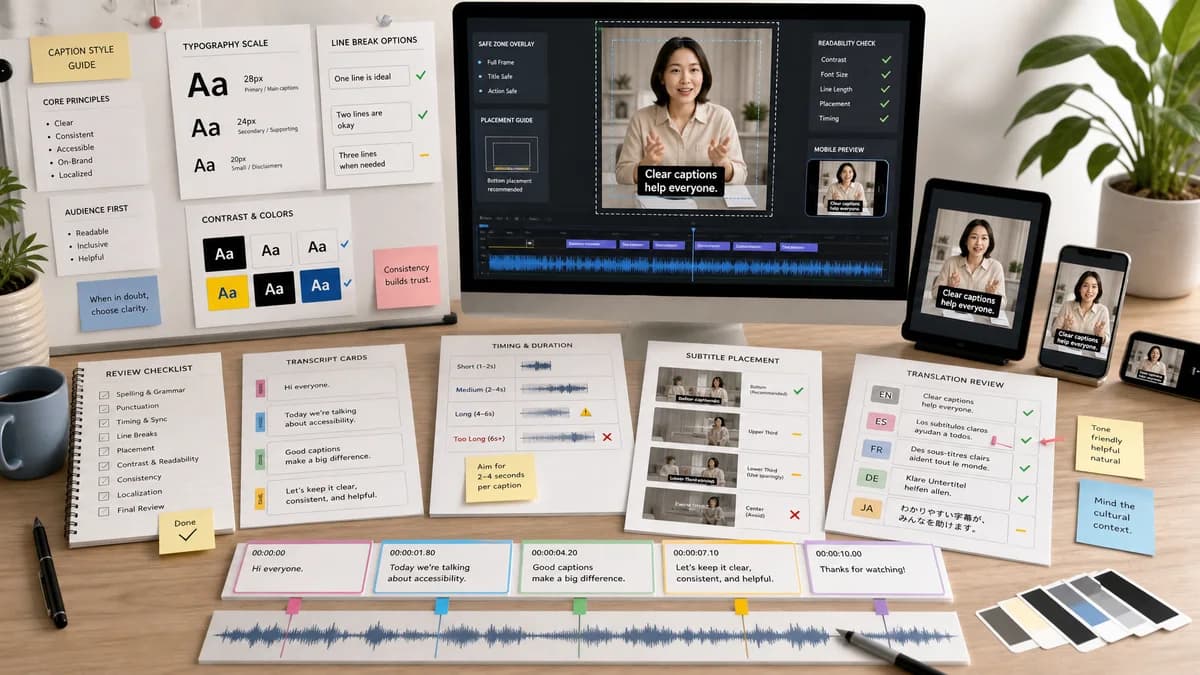Select the 00:00:07.10 caption card

pos(731,568)
